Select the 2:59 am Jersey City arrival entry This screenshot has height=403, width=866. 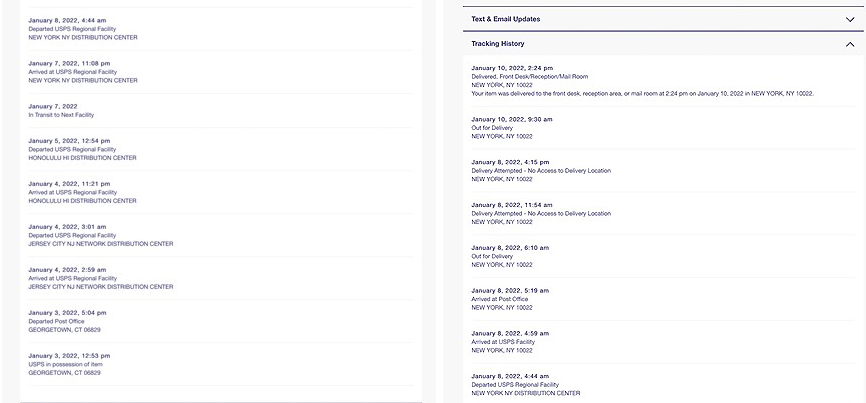pyautogui.click(x=73, y=278)
